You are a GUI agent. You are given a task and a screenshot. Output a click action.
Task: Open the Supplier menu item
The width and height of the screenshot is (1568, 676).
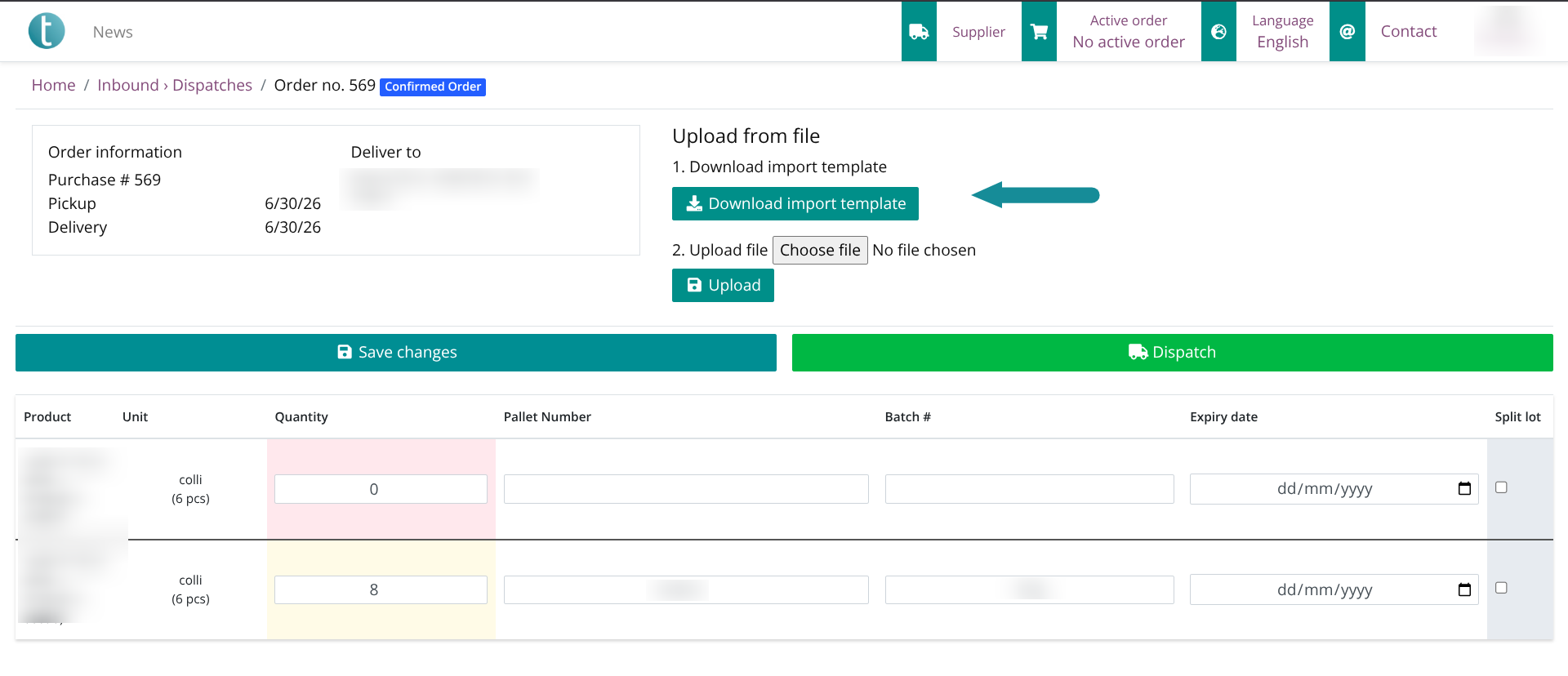point(978,31)
